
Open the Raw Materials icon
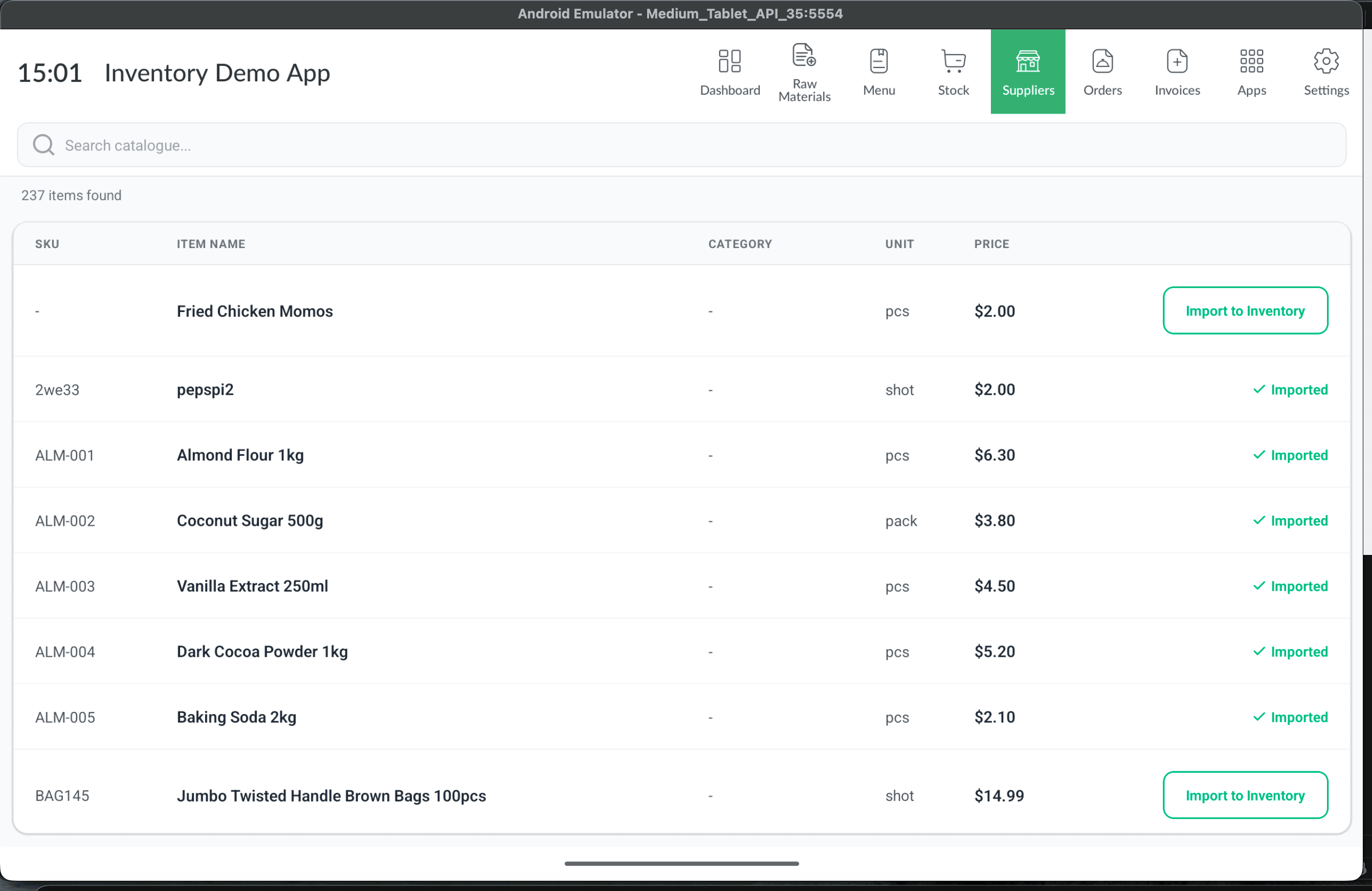804,55
